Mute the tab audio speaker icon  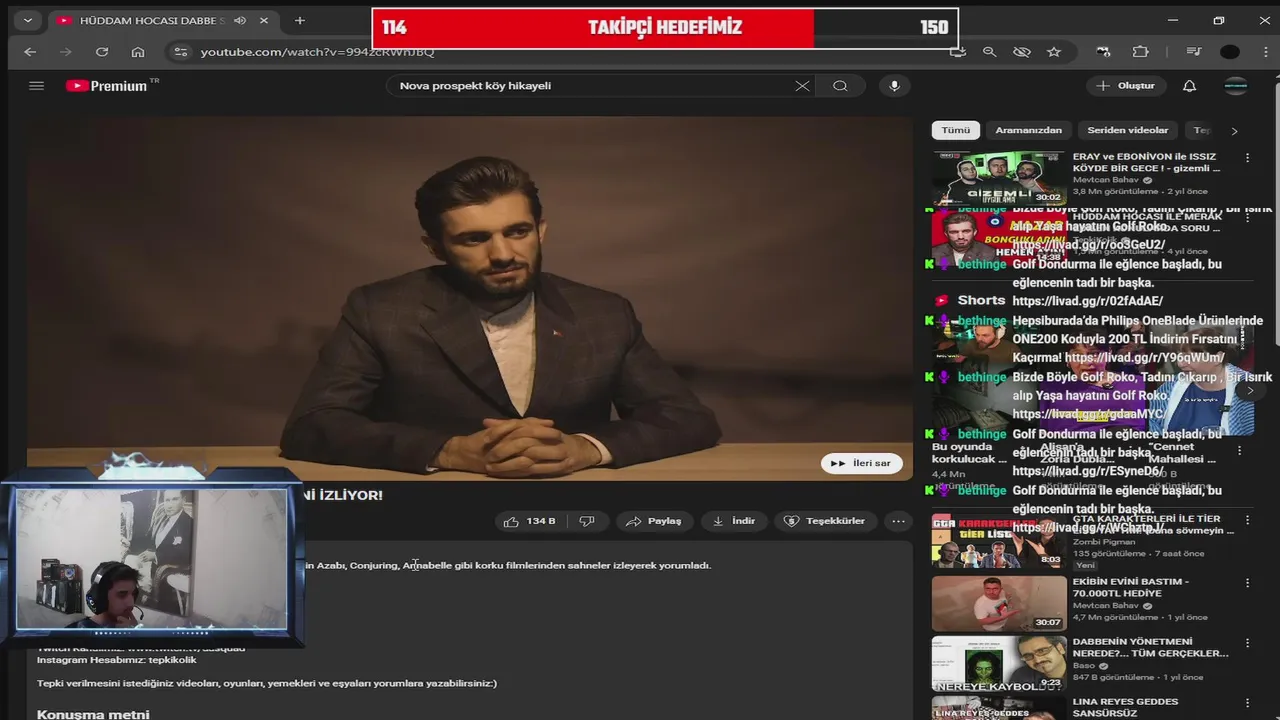tap(240, 20)
